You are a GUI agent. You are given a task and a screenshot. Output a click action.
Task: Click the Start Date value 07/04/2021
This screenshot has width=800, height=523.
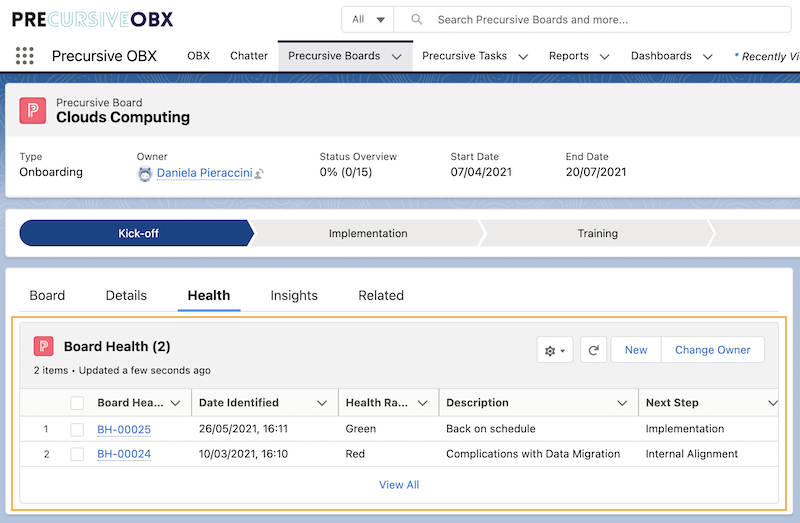(x=481, y=172)
